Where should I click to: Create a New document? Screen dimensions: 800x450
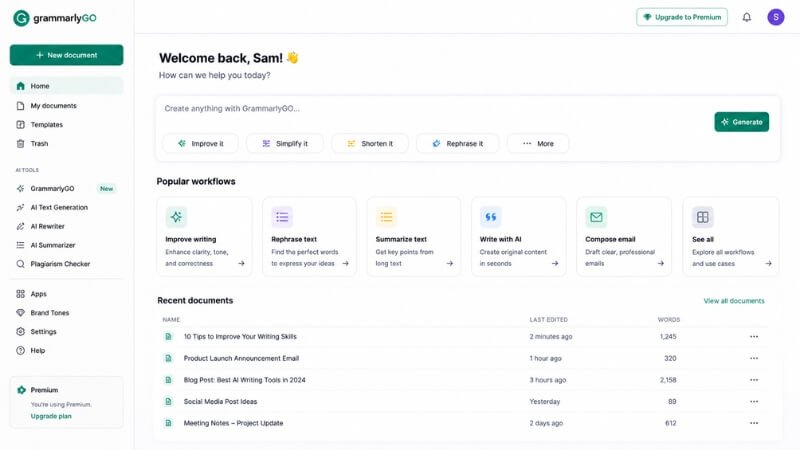click(x=66, y=55)
